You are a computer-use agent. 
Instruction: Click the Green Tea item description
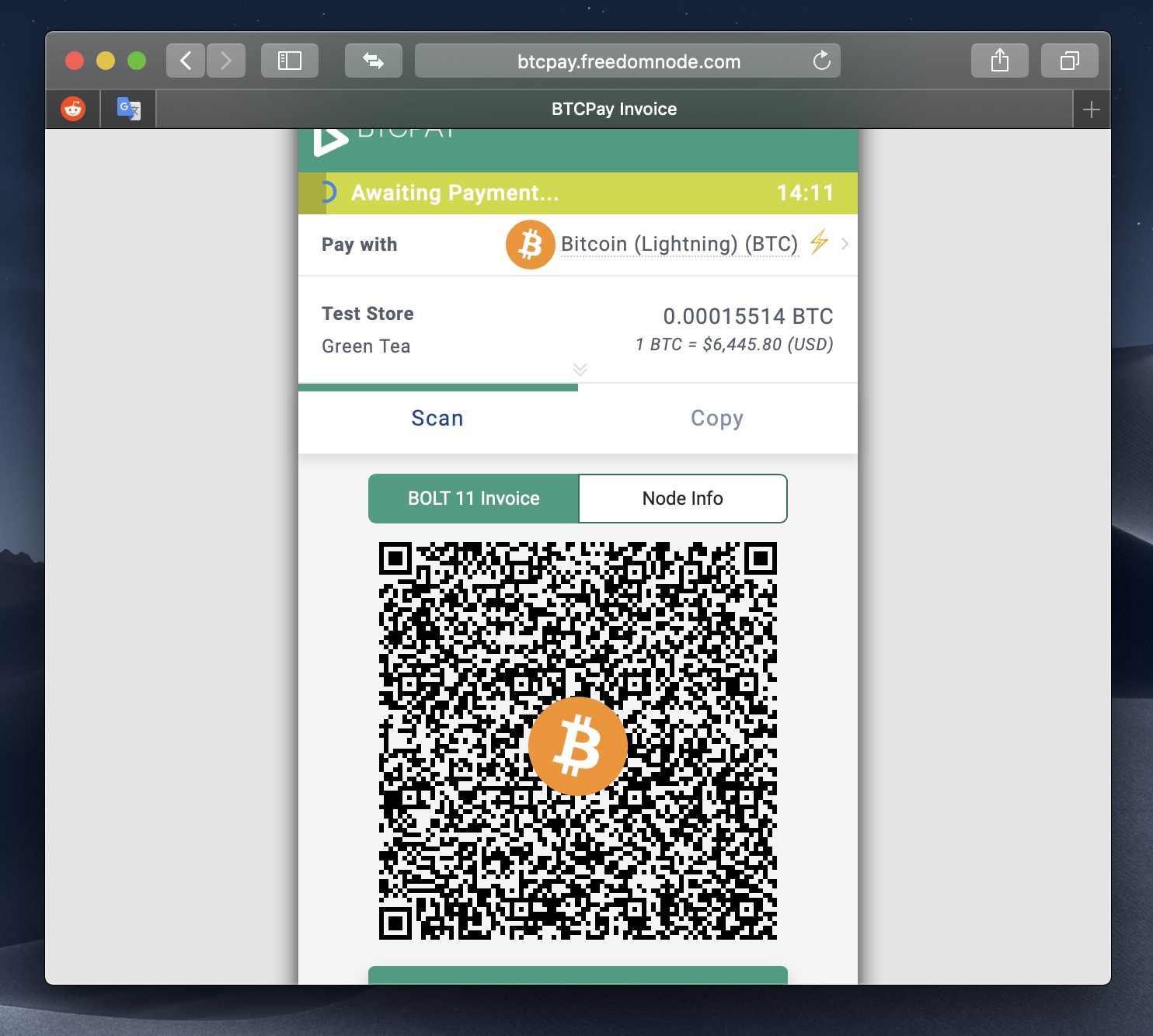pos(366,346)
